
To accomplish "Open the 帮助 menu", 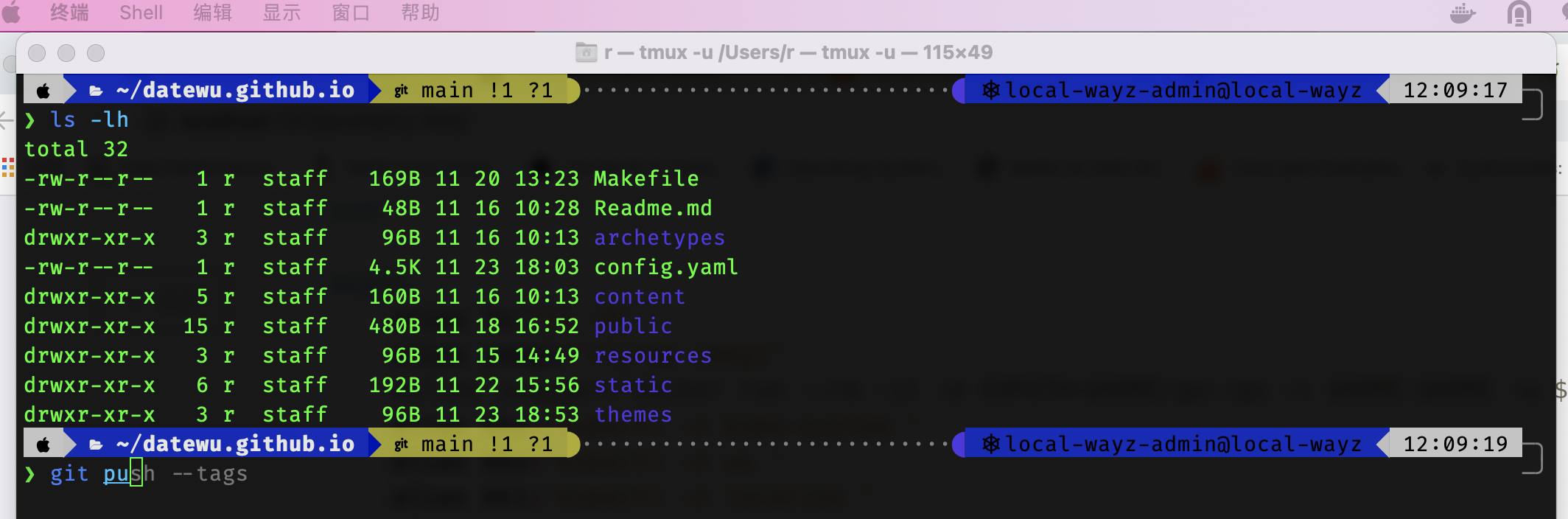I will click(420, 13).
